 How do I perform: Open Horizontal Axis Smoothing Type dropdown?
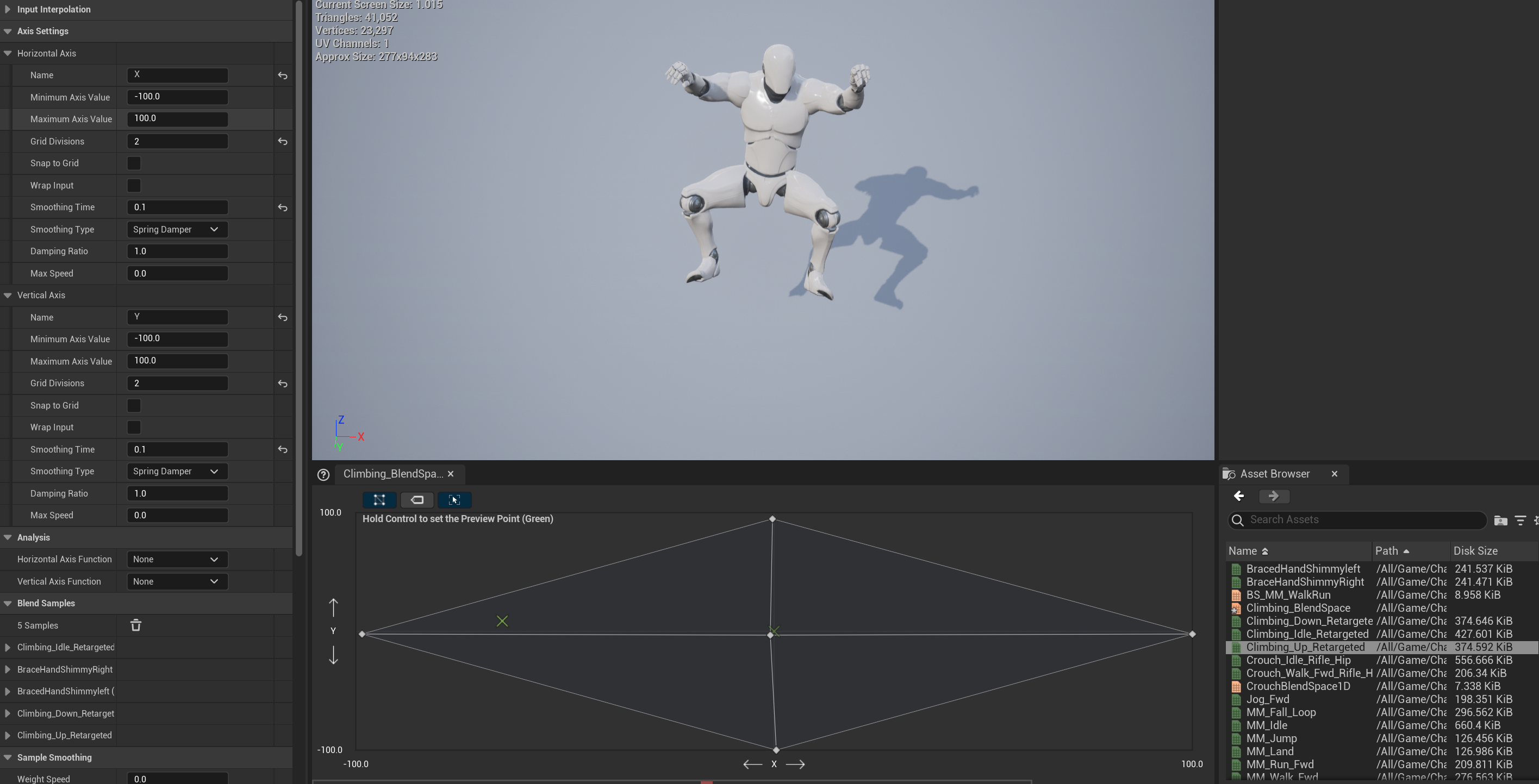coord(177,230)
